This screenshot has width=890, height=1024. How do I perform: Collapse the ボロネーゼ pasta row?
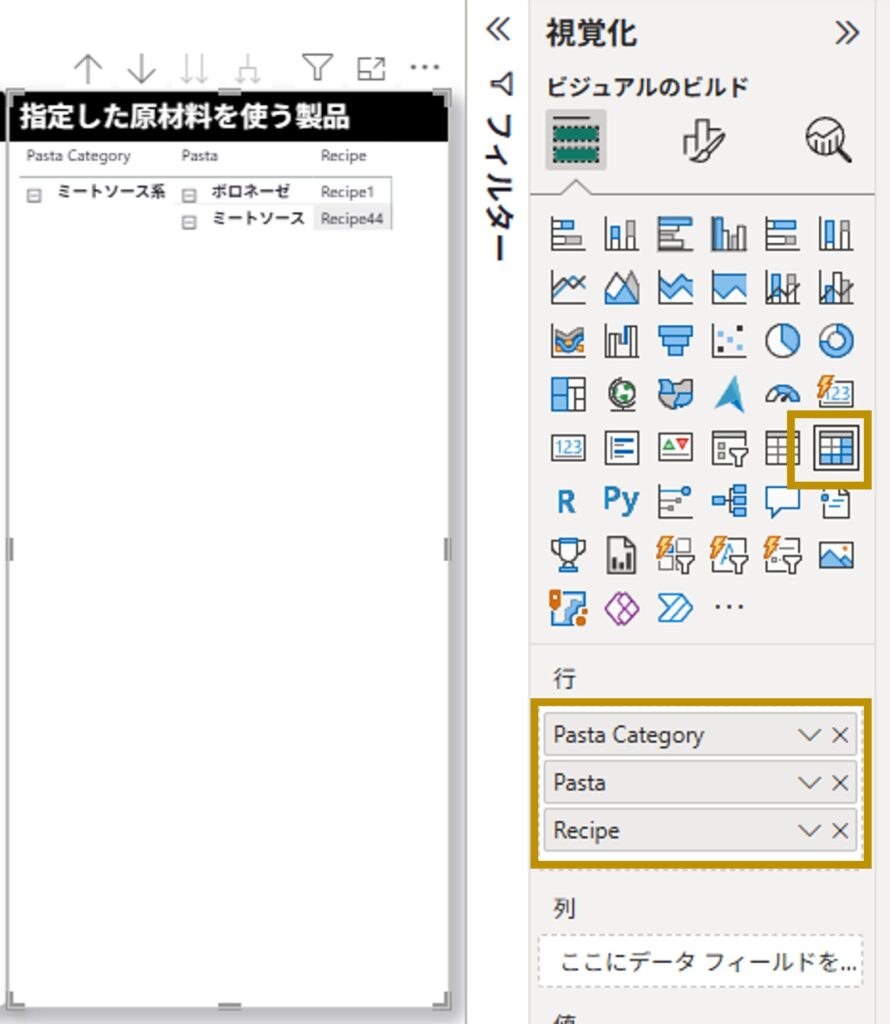coord(189,196)
